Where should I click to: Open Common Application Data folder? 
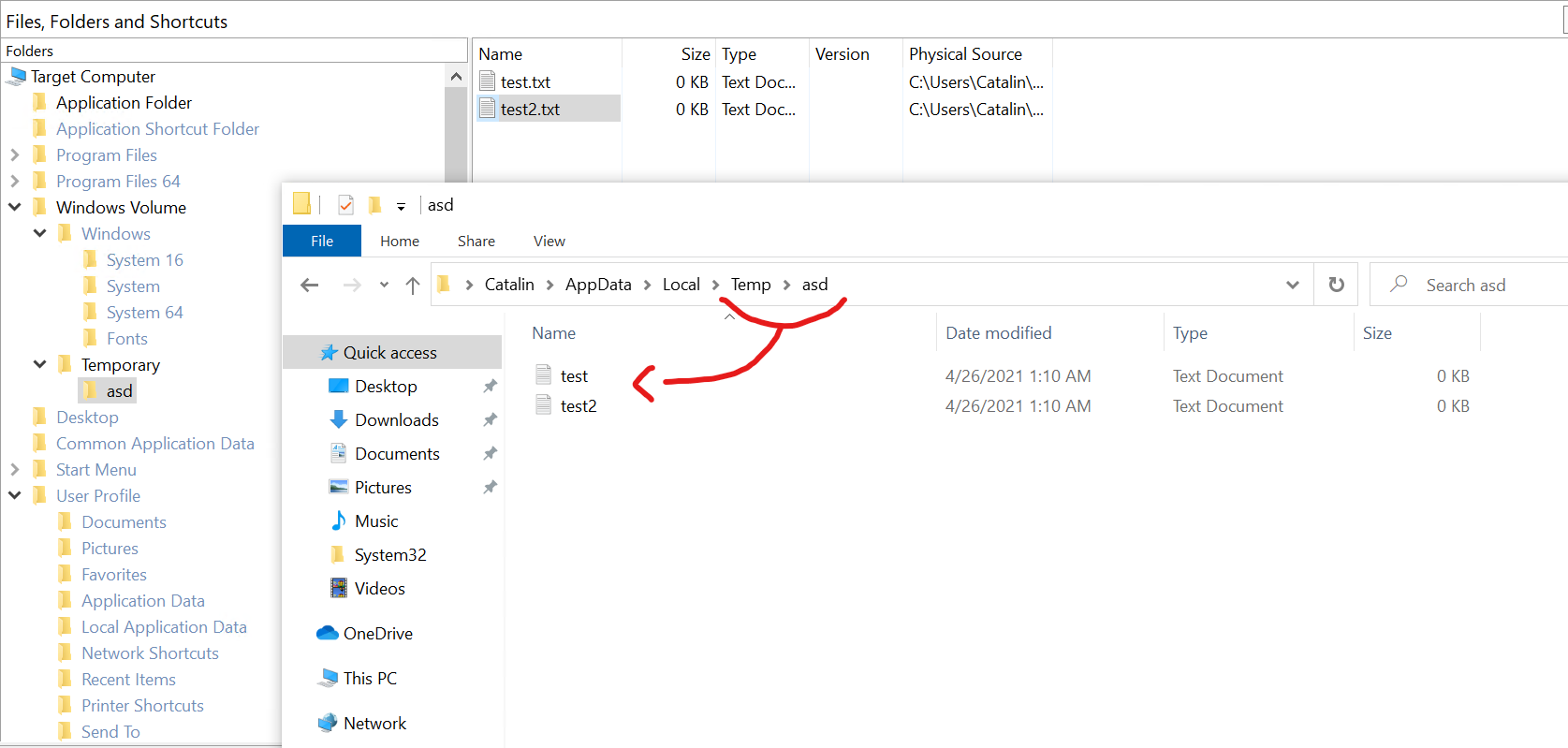pyautogui.click(x=154, y=444)
